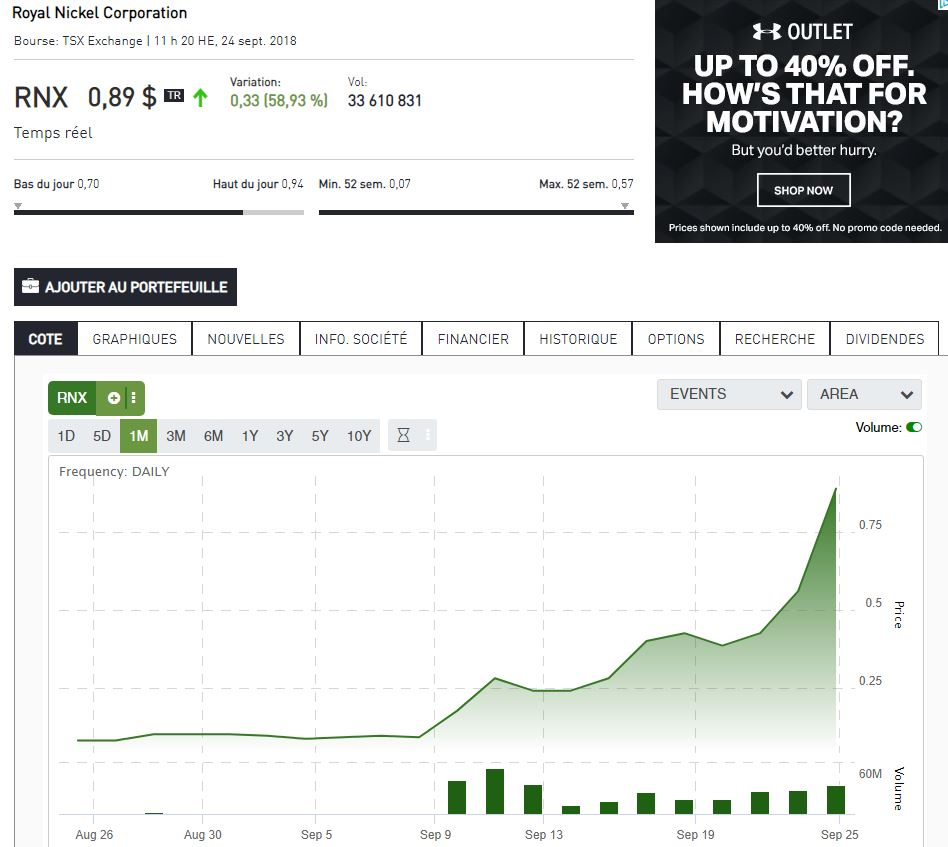Click the 52-week range bar
This screenshot has width=948, height=847.
pos(476,212)
